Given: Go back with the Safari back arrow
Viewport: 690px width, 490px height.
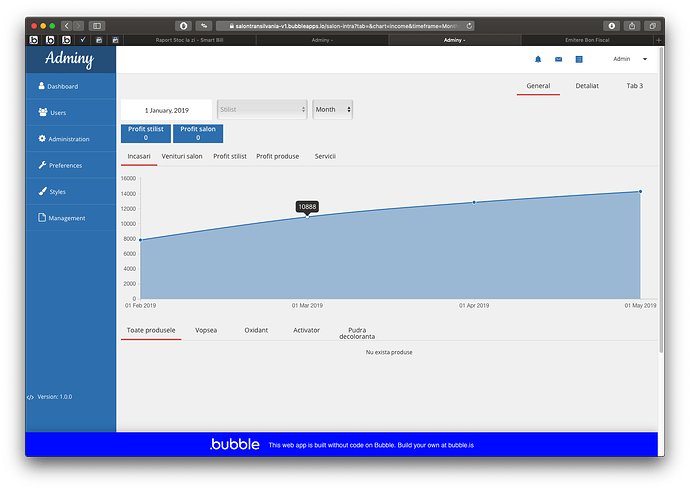Looking at the screenshot, I should [x=67, y=26].
